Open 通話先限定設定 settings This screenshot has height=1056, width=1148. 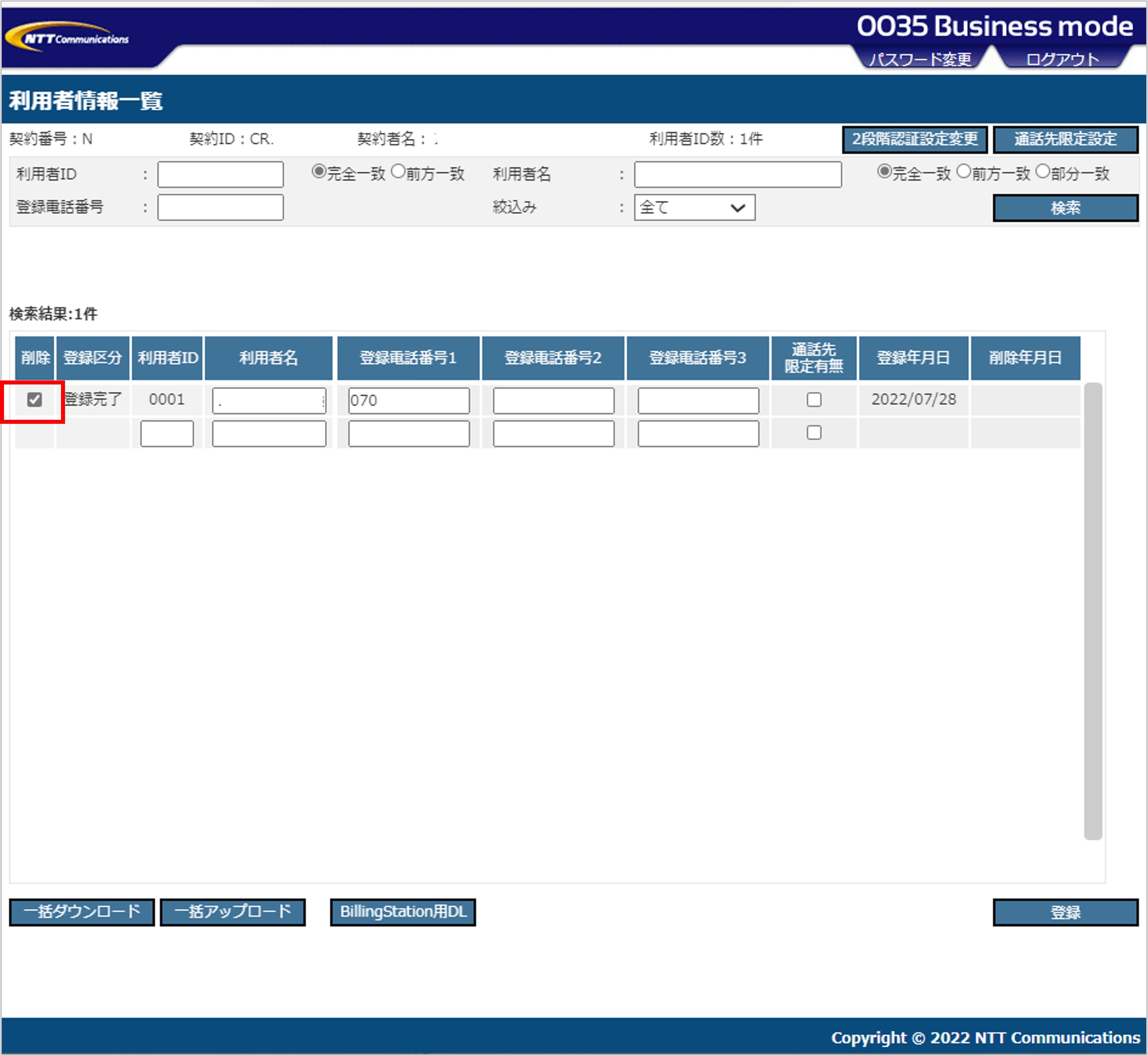pyautogui.click(x=1065, y=139)
